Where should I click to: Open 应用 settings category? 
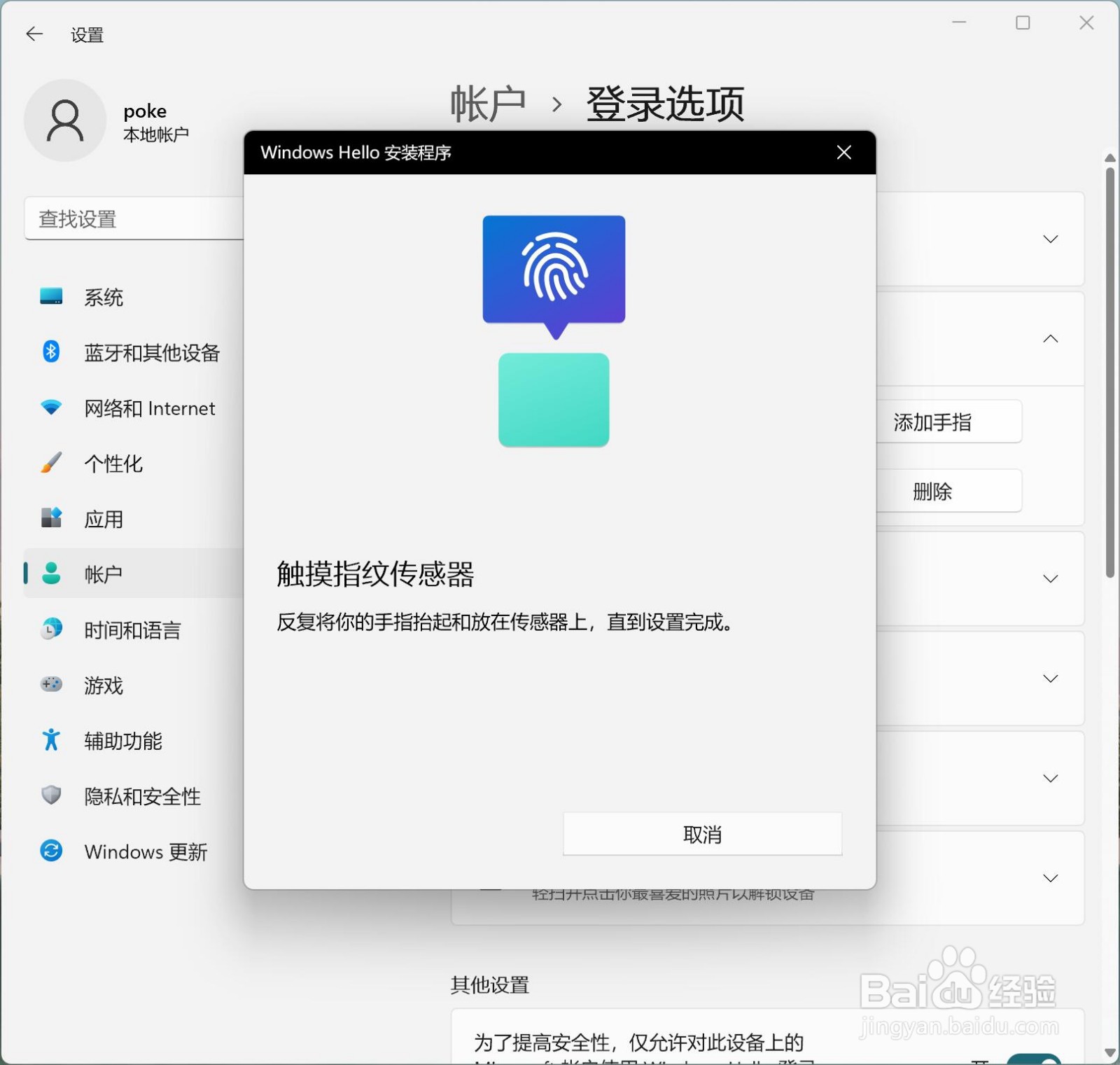coord(133,519)
